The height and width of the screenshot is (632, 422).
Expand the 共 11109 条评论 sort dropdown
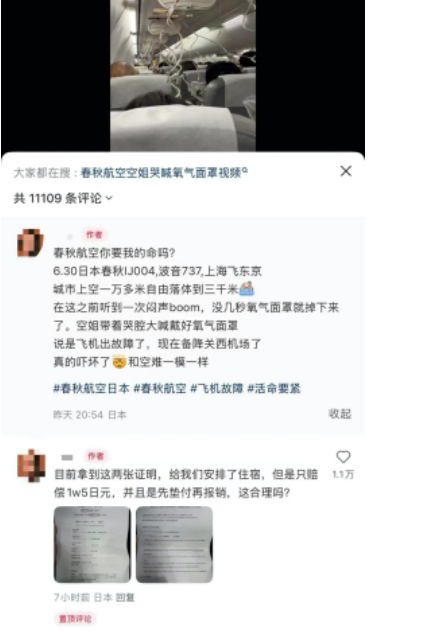pos(63,198)
